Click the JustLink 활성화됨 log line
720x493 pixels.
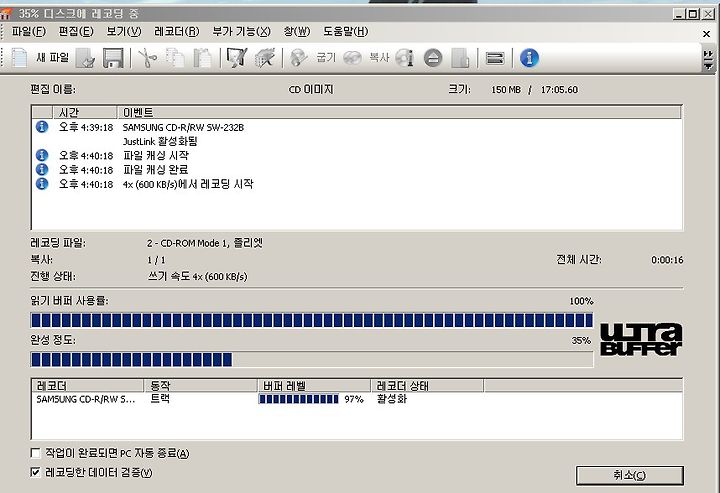tap(160, 141)
